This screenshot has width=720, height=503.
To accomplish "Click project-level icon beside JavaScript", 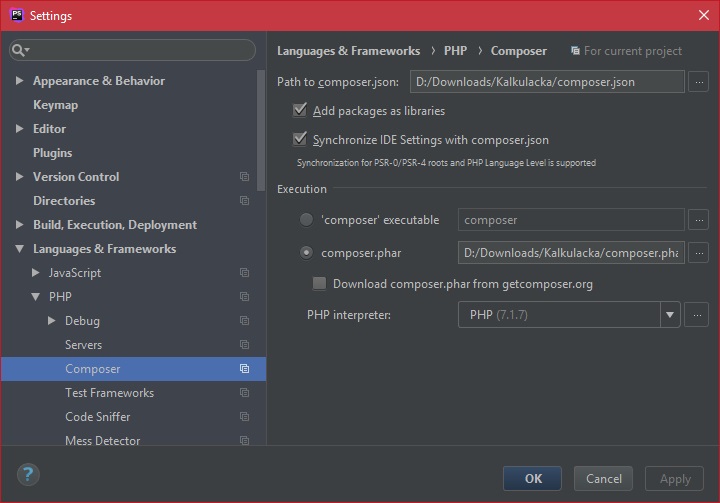I will [x=244, y=273].
